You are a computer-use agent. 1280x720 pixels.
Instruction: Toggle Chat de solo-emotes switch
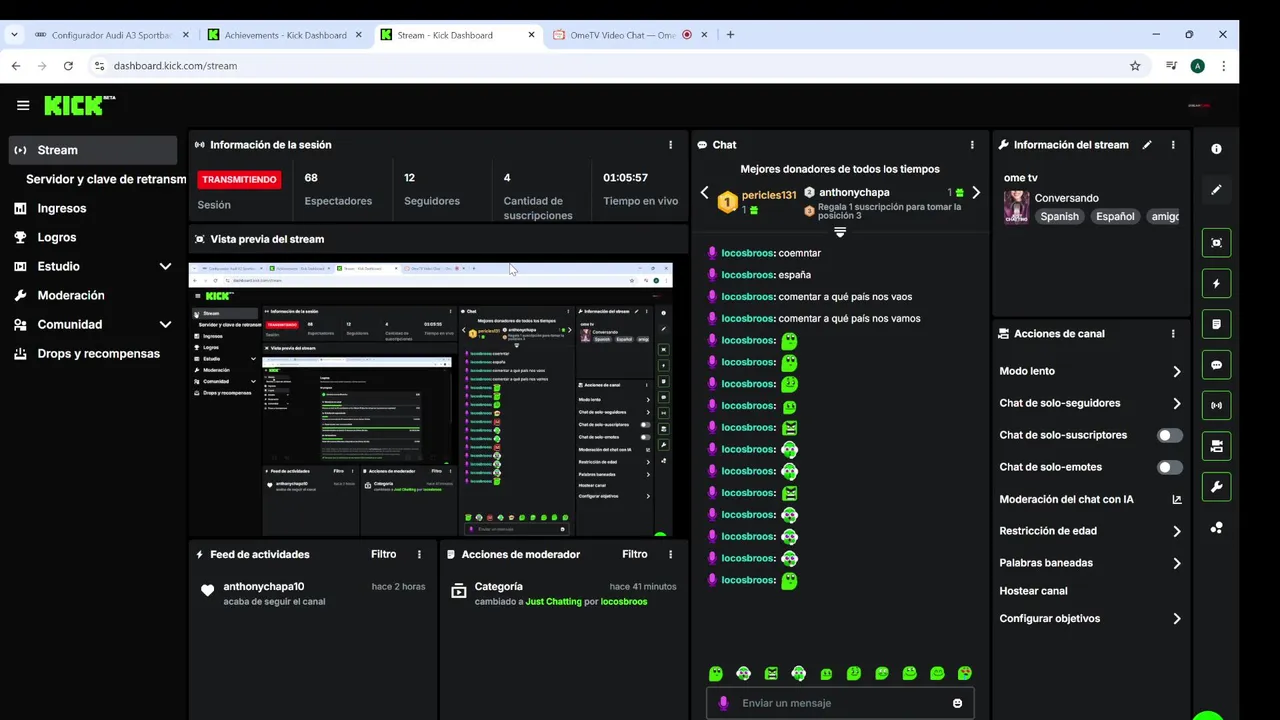[1170, 467]
